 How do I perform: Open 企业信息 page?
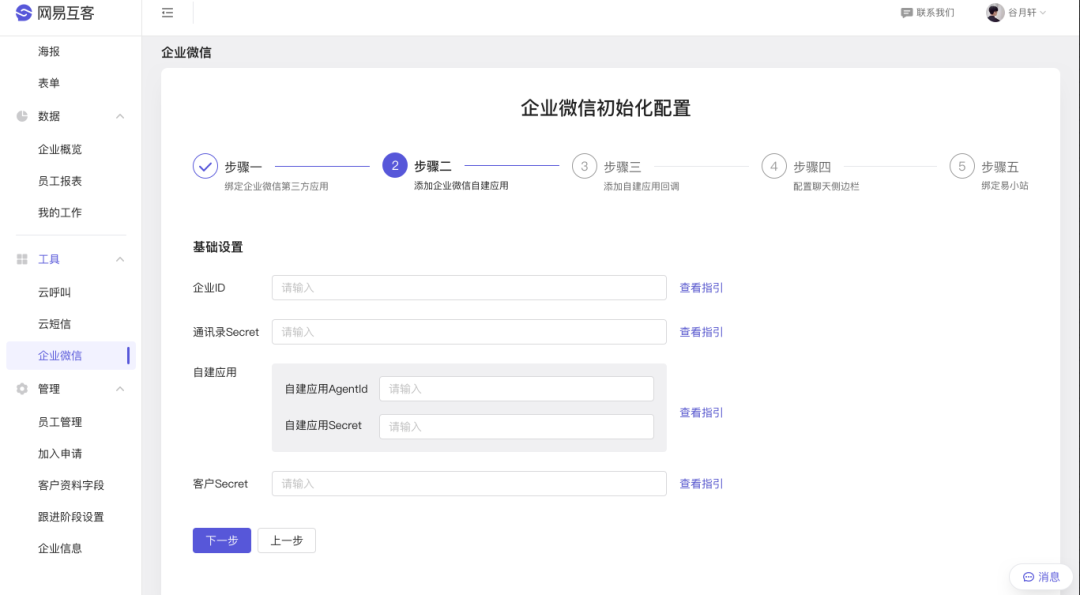(60, 549)
